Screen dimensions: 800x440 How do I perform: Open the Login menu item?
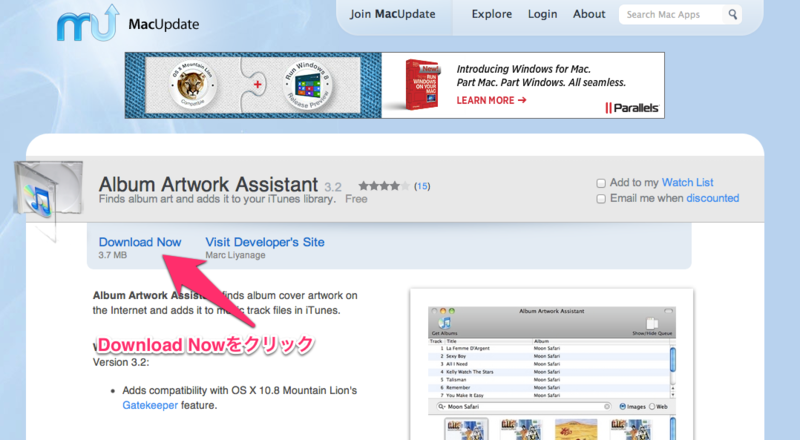point(542,14)
